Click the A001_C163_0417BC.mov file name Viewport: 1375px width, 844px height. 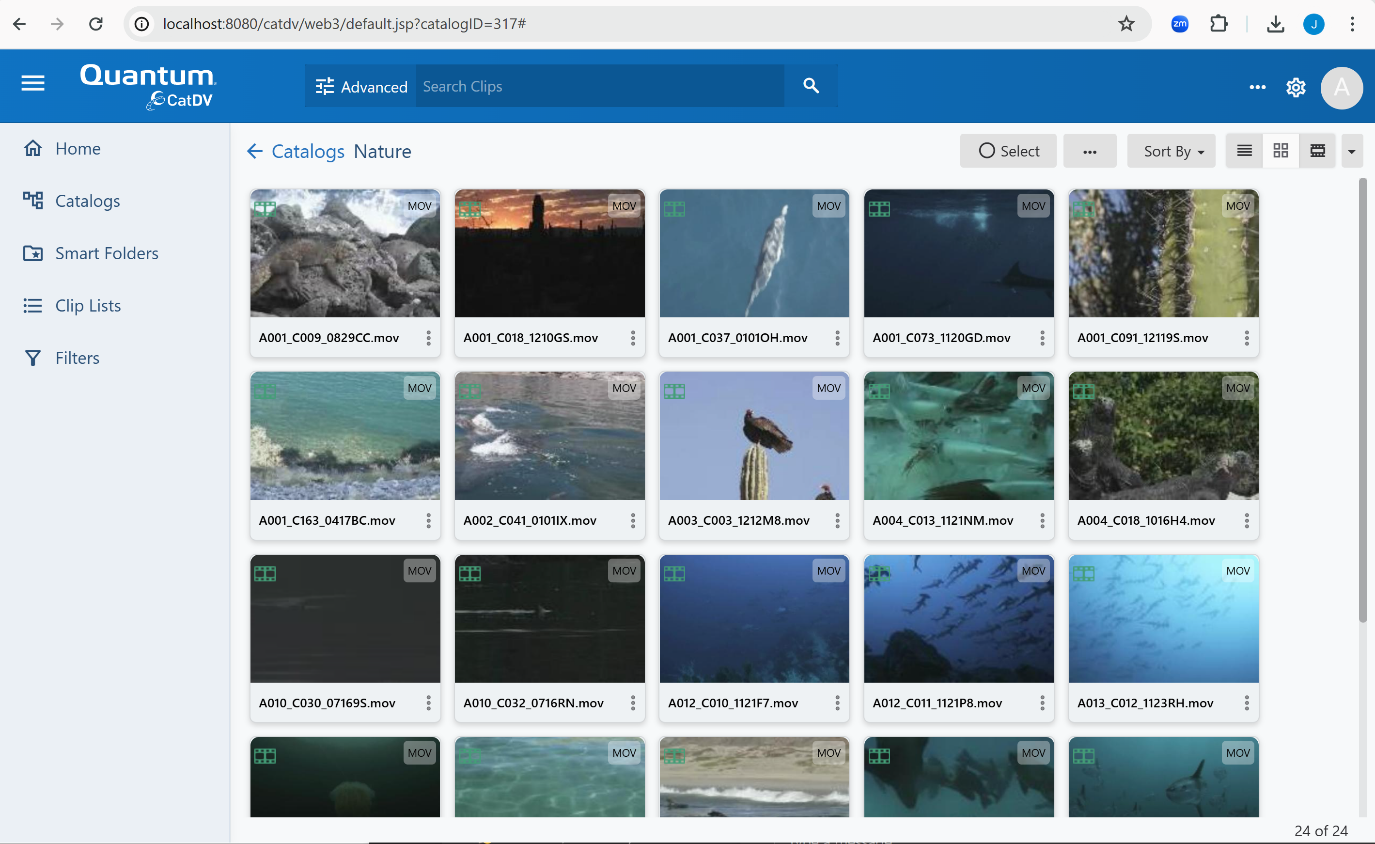point(327,521)
